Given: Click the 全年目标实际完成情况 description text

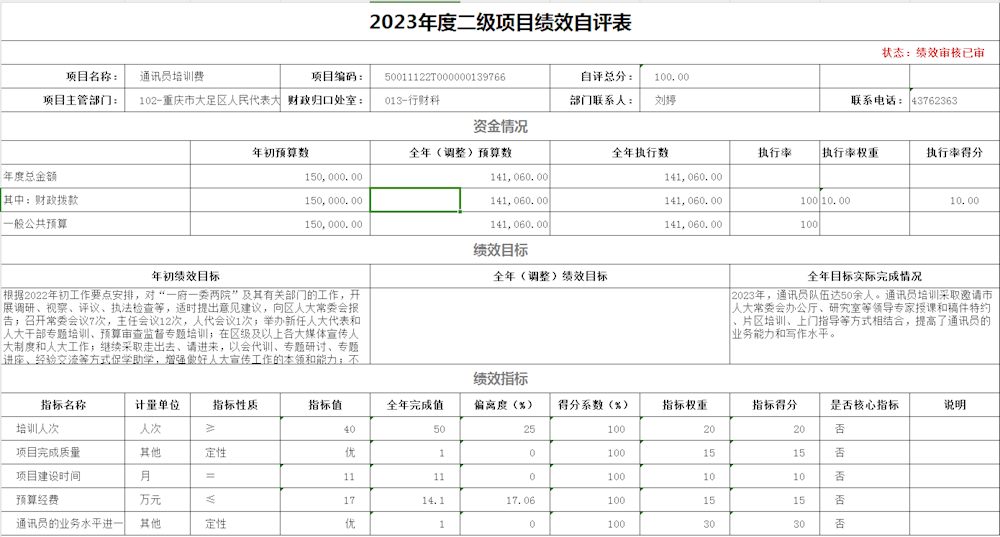Looking at the screenshot, I should point(863,315).
